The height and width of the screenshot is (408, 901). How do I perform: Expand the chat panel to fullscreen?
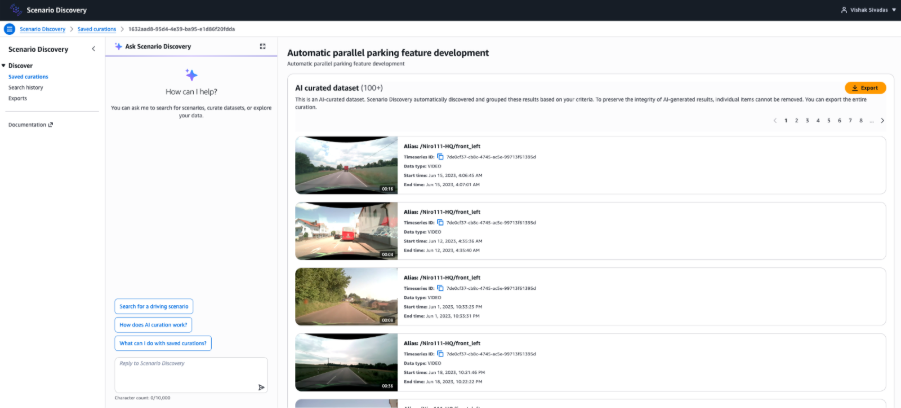point(263,47)
